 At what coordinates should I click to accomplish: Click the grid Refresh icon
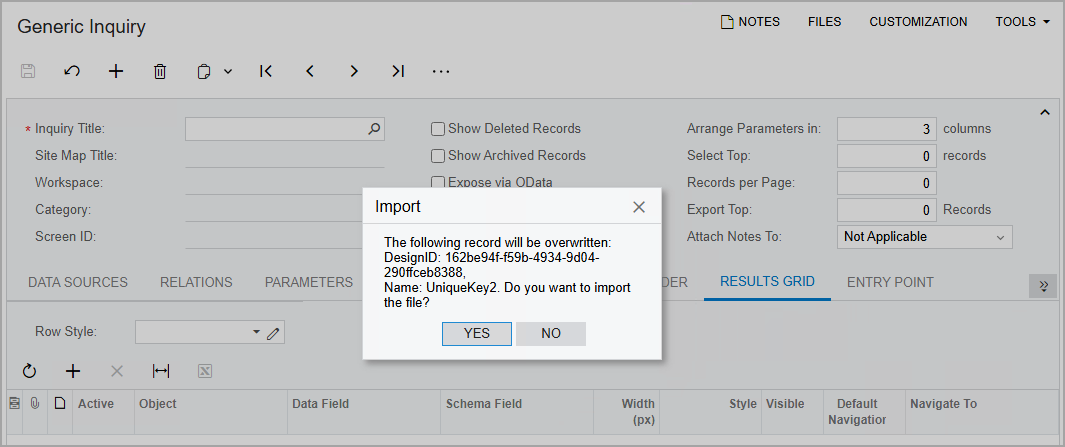(x=29, y=371)
